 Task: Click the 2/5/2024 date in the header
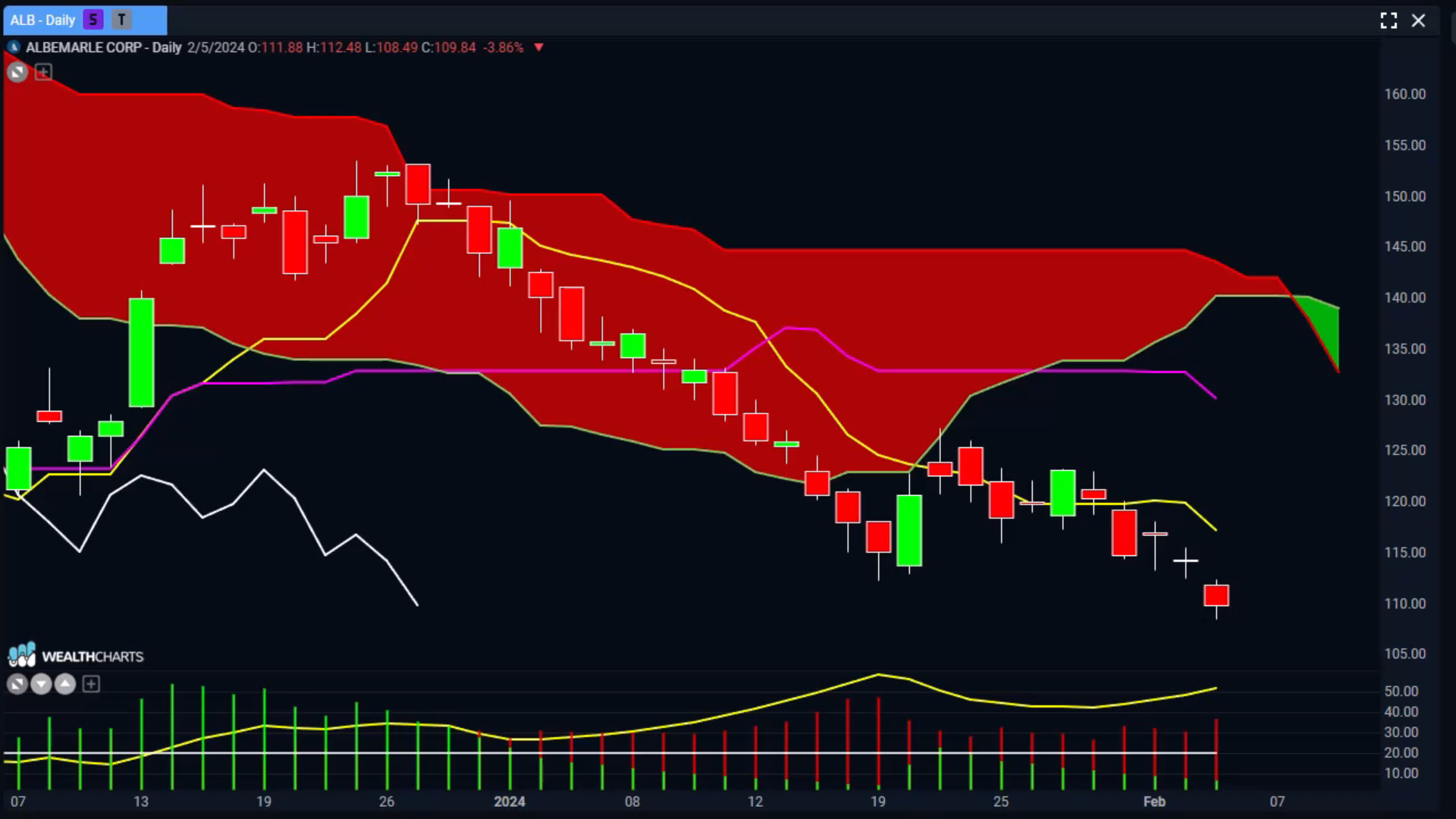[216, 47]
